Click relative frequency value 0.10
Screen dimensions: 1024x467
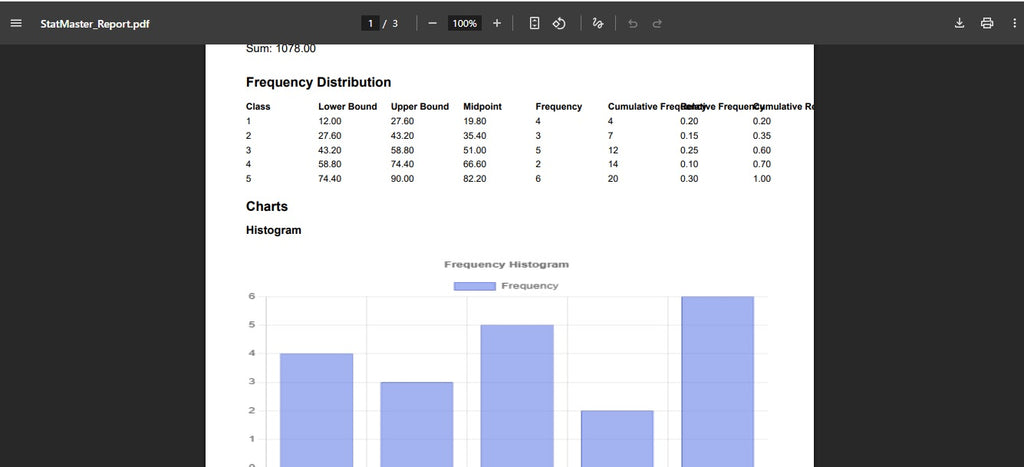[689, 165]
